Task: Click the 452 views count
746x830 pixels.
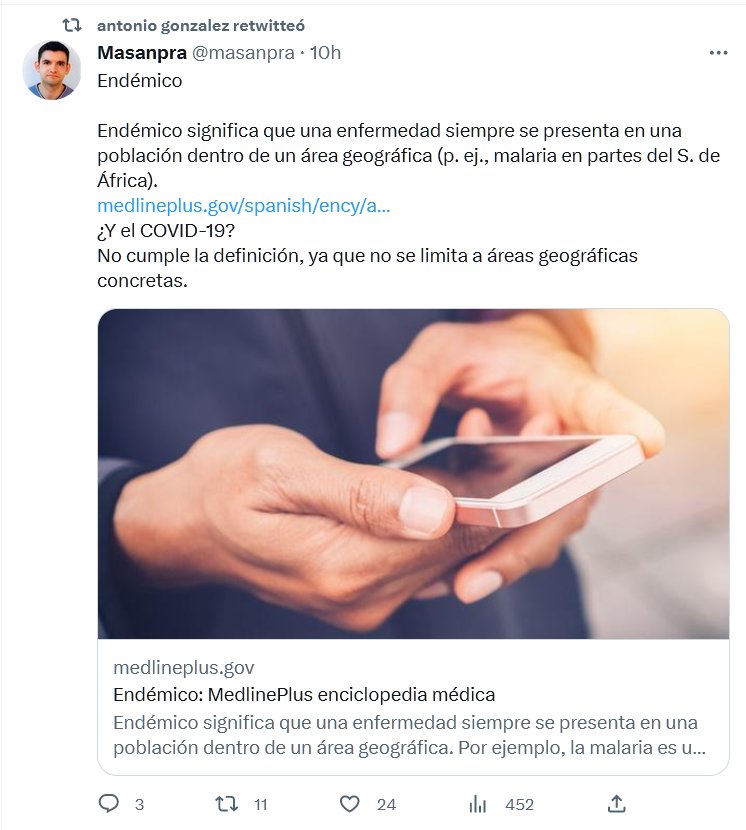Action: (x=519, y=805)
